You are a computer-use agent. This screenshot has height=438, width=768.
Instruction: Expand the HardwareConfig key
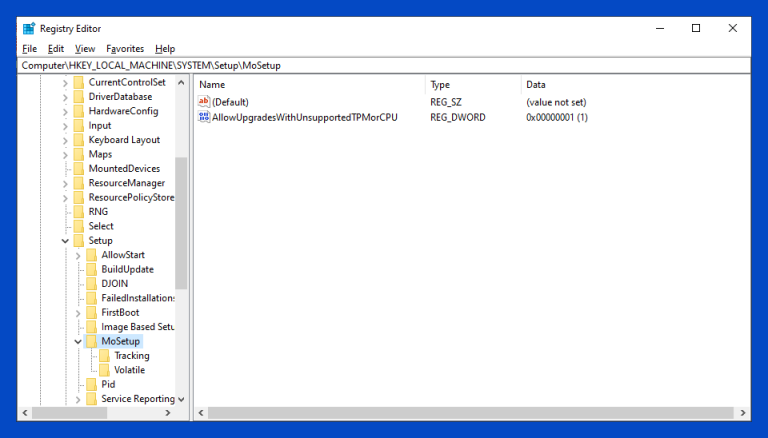coord(65,112)
